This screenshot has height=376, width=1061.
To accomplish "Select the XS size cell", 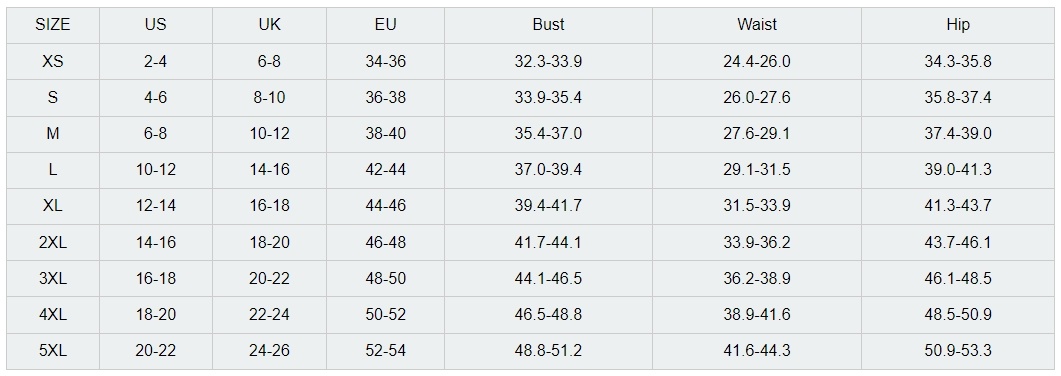I will click(x=53, y=62).
